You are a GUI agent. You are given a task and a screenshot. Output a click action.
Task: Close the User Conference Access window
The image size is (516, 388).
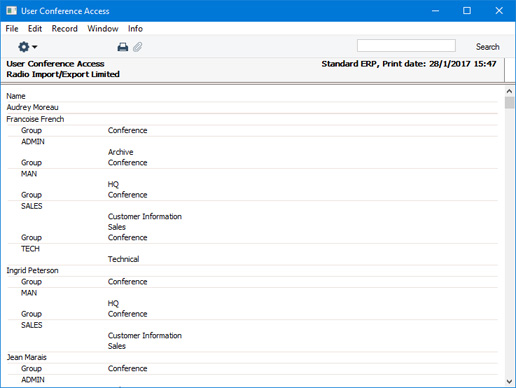(x=499, y=11)
